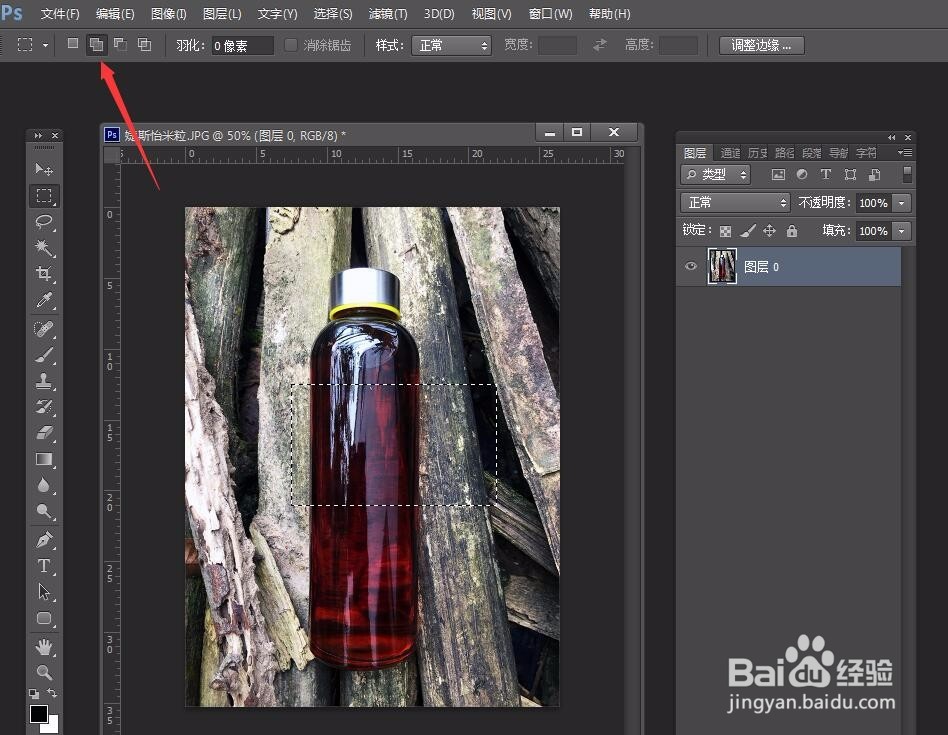This screenshot has width=948, height=735.
Task: Toggle lock position
Action: point(769,230)
